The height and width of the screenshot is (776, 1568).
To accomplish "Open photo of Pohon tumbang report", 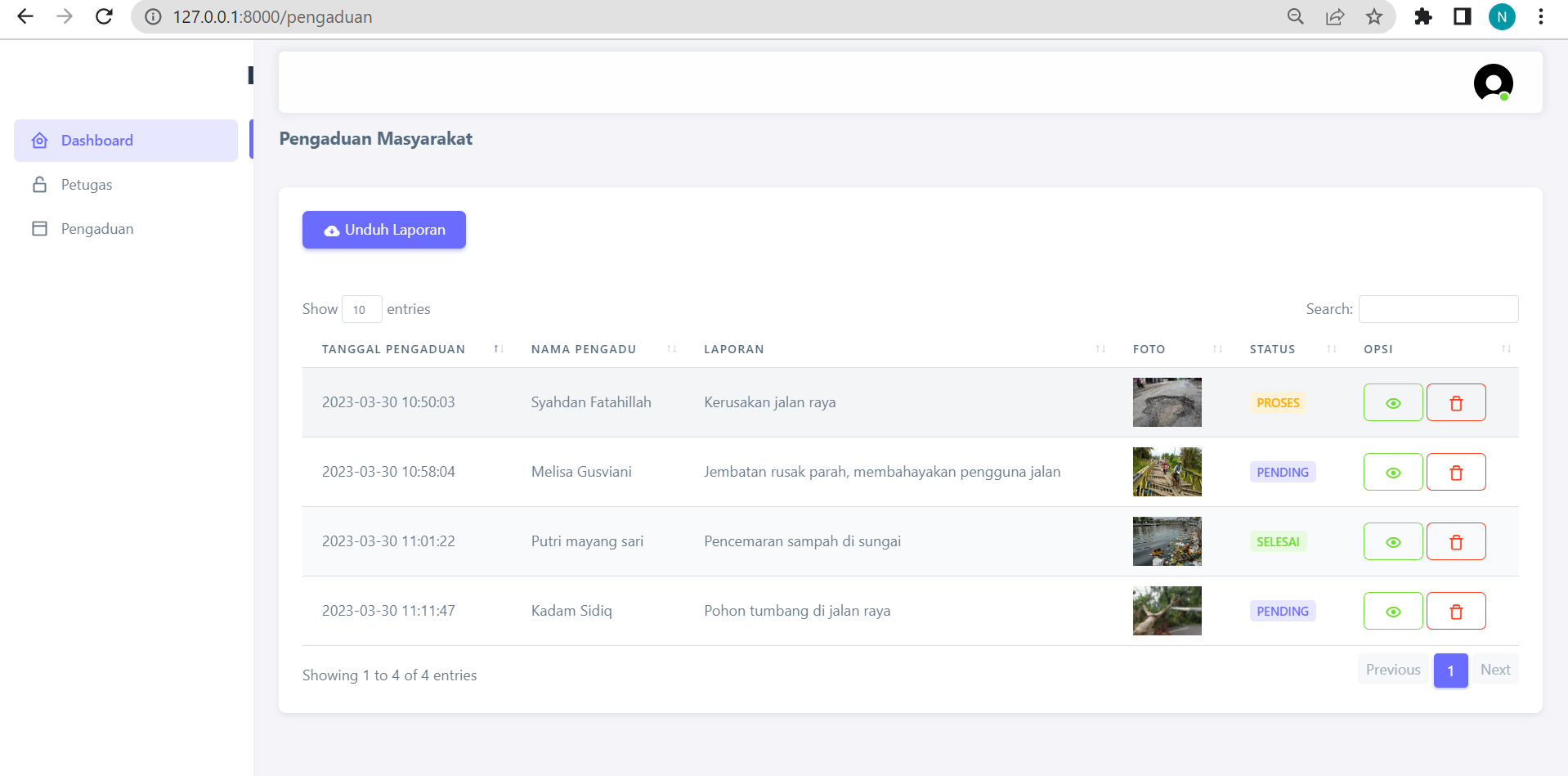I will click(1167, 611).
